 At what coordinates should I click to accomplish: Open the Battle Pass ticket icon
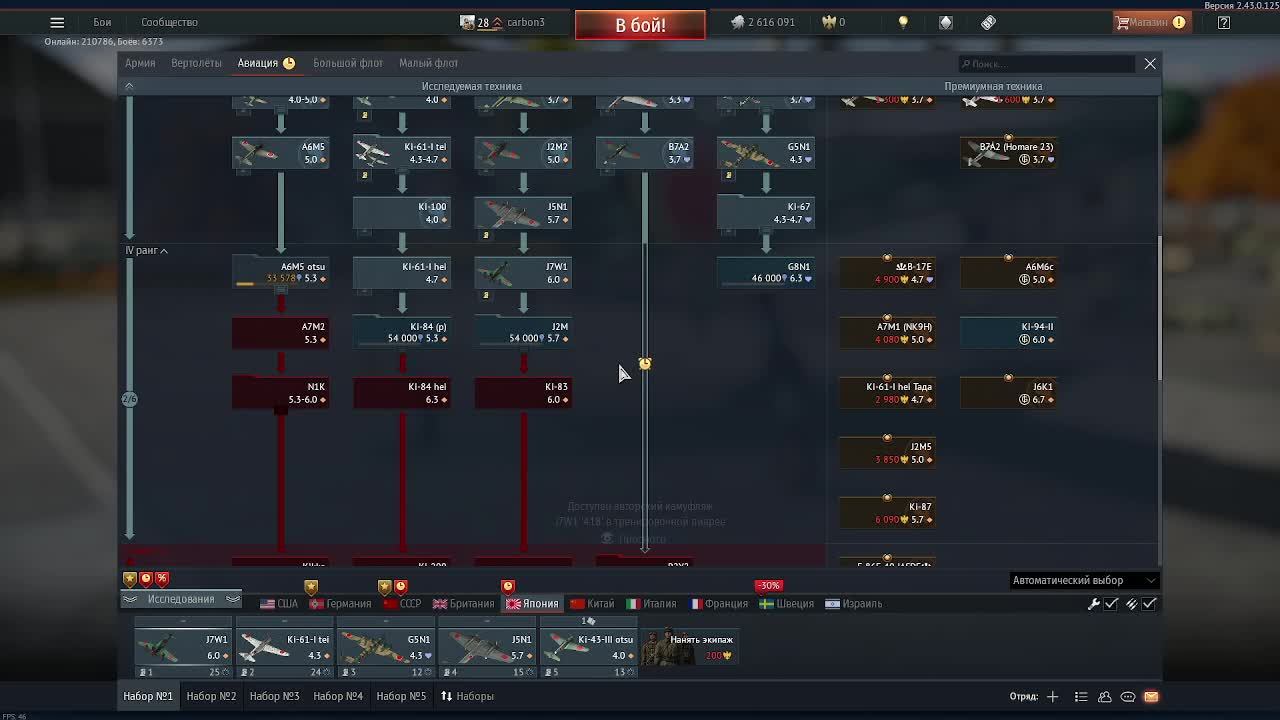pos(988,22)
